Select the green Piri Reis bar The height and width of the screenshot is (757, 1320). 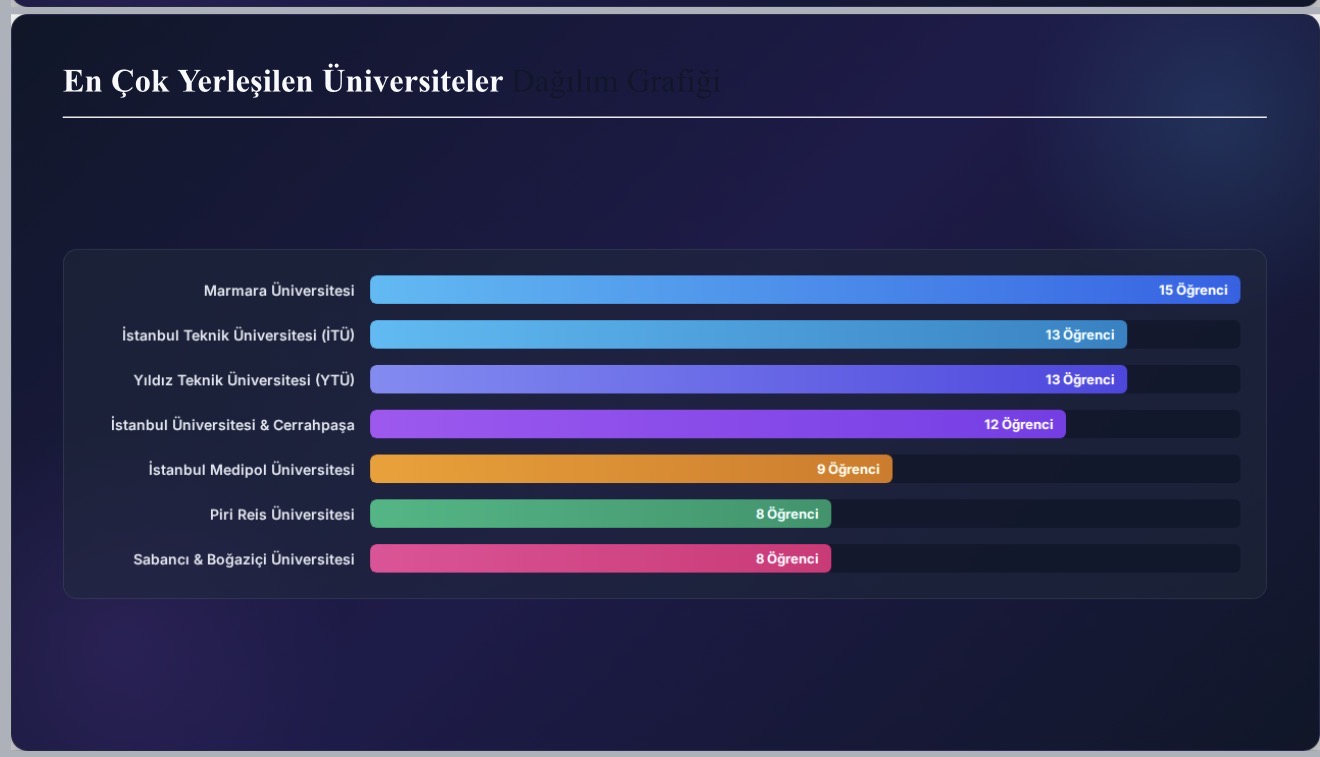tap(600, 514)
